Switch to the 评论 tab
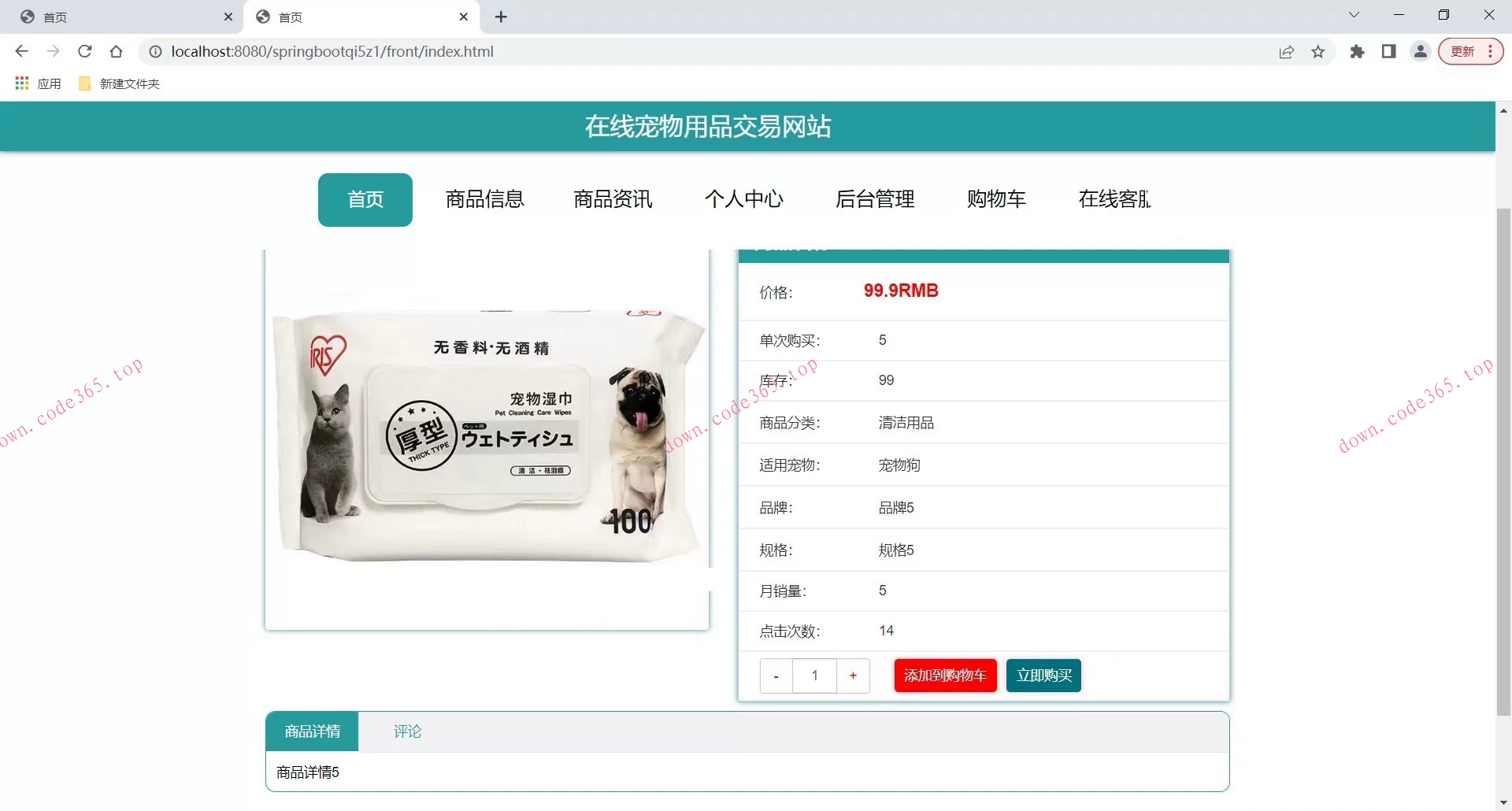Screen dimensions: 1512x811 pyautogui.click(x=408, y=731)
